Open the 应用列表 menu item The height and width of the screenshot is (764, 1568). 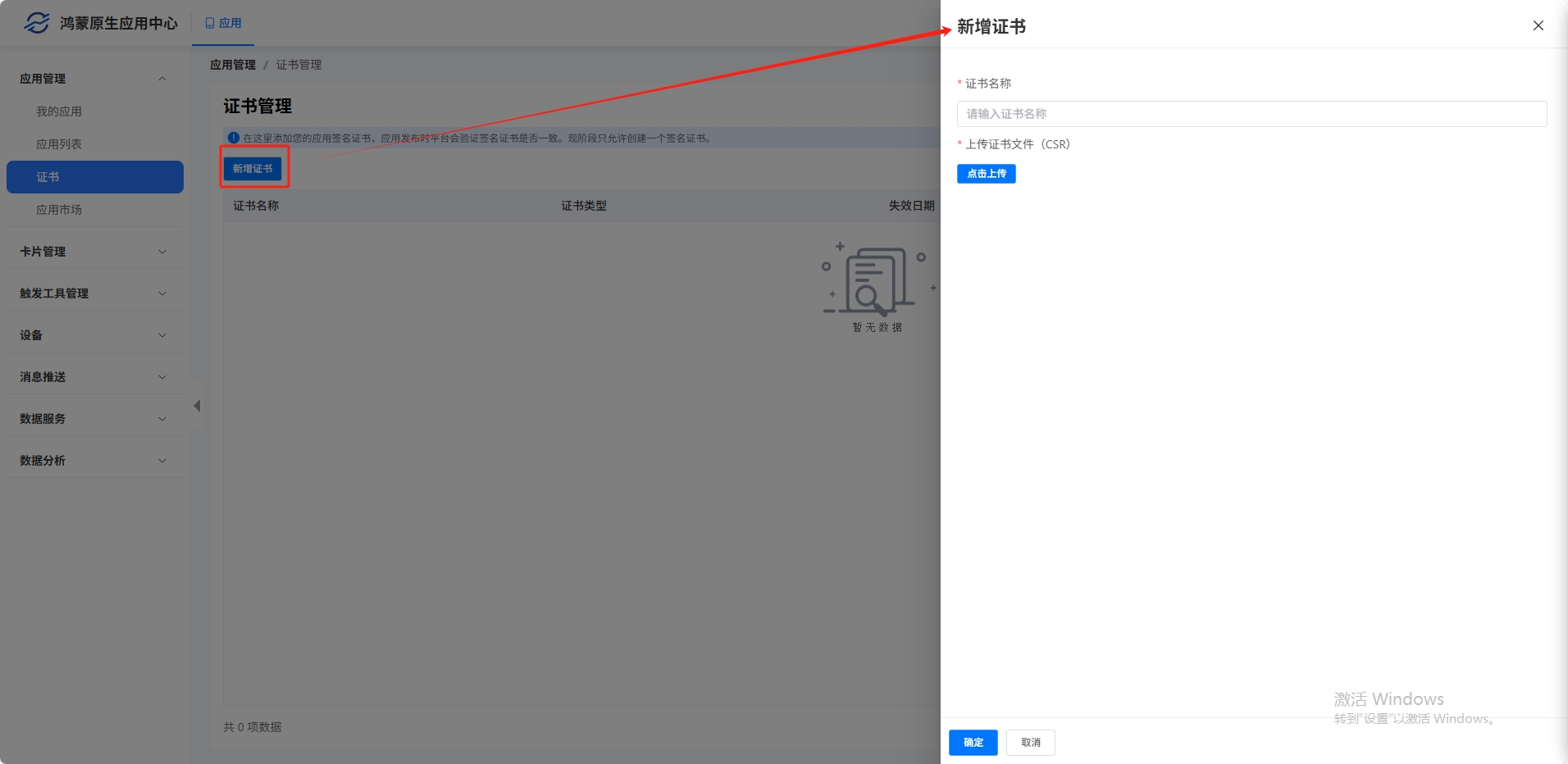59,144
